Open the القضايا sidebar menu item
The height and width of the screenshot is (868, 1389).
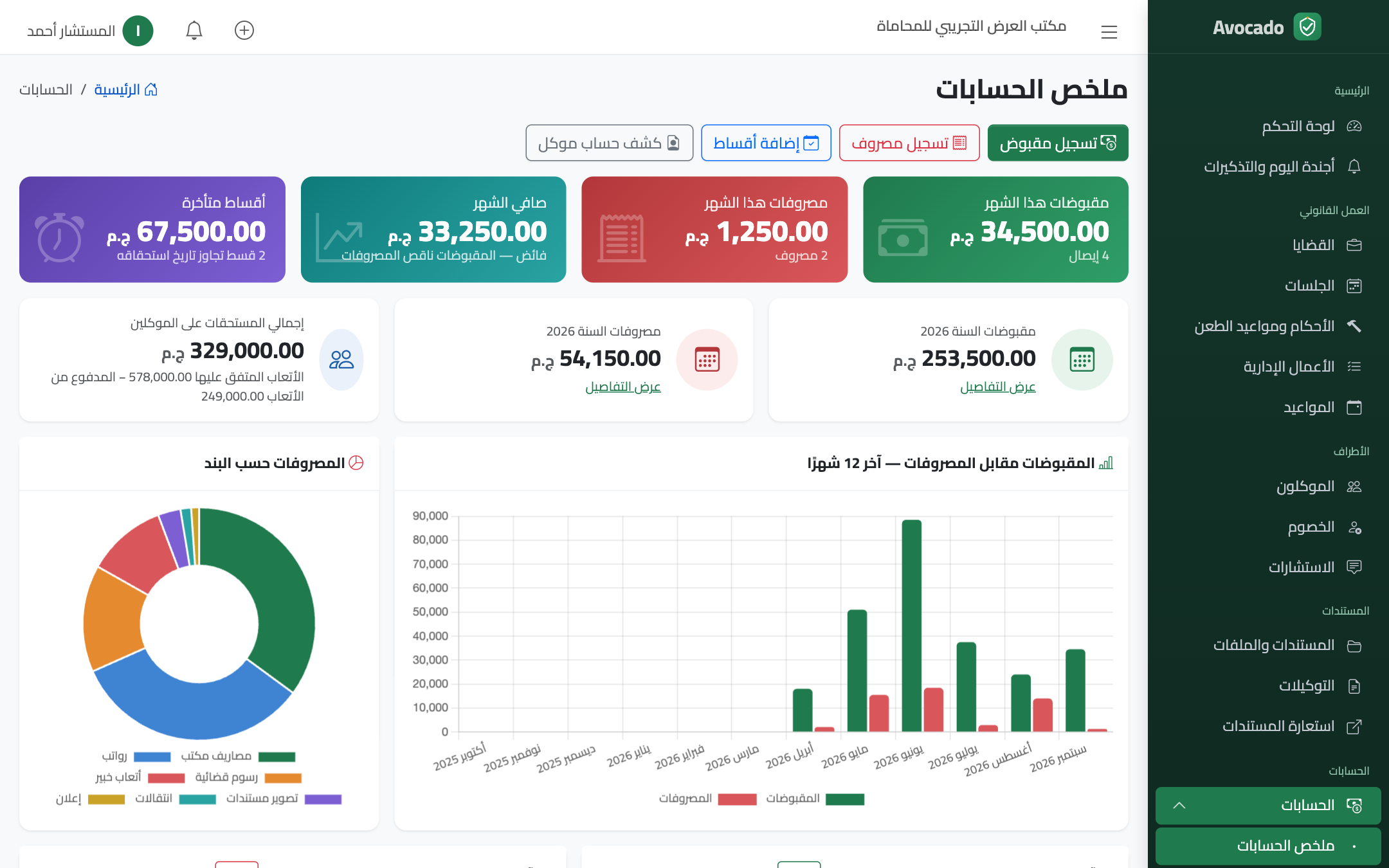tap(1268, 245)
